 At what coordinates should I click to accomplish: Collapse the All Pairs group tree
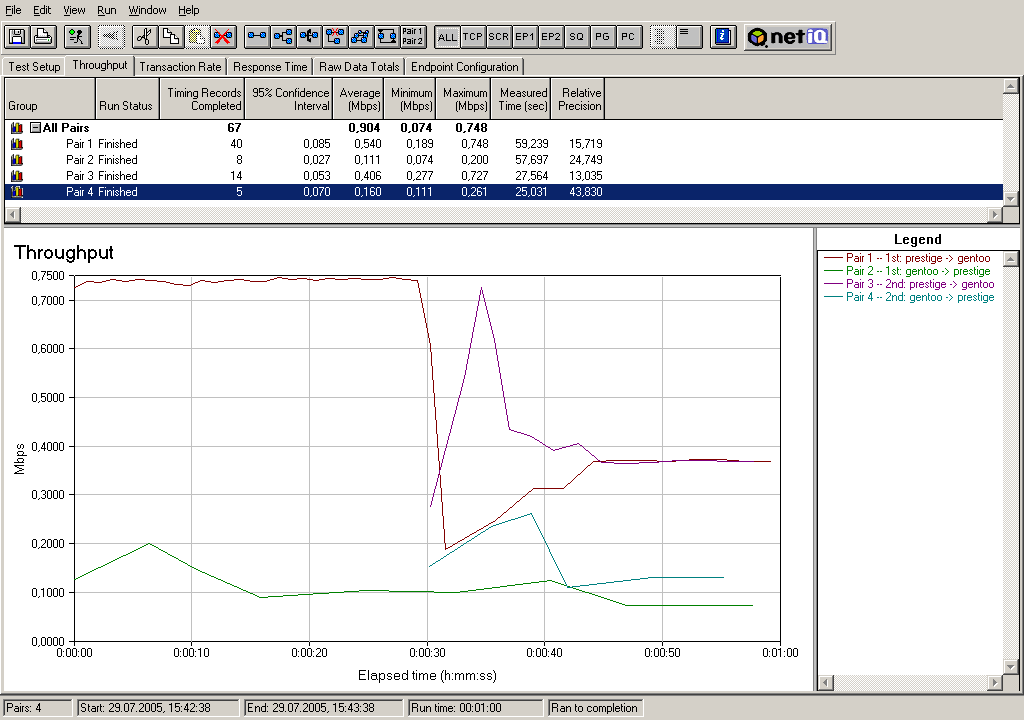(x=35, y=128)
